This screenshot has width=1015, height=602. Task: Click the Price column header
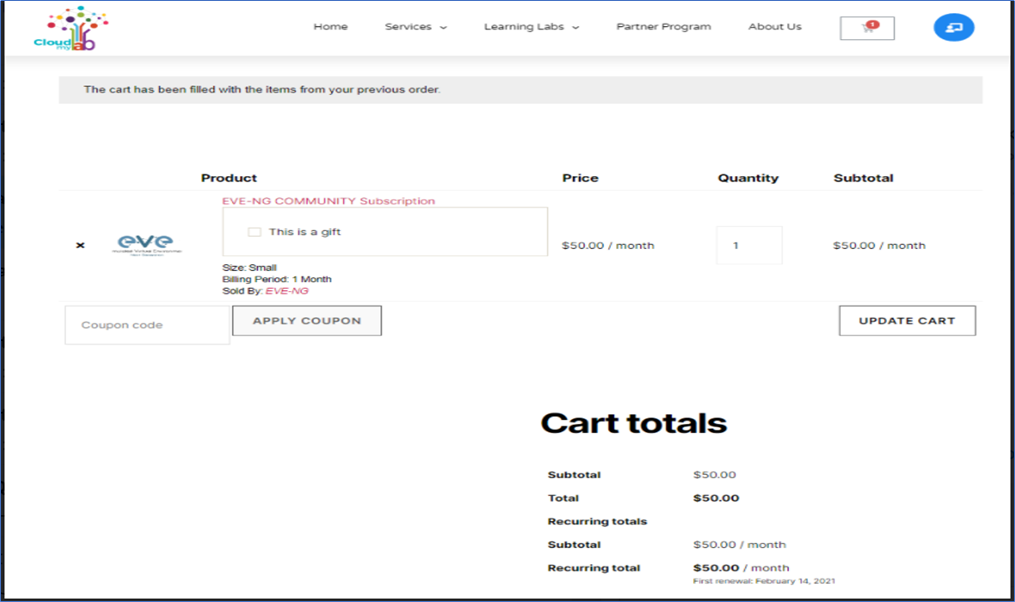point(580,178)
